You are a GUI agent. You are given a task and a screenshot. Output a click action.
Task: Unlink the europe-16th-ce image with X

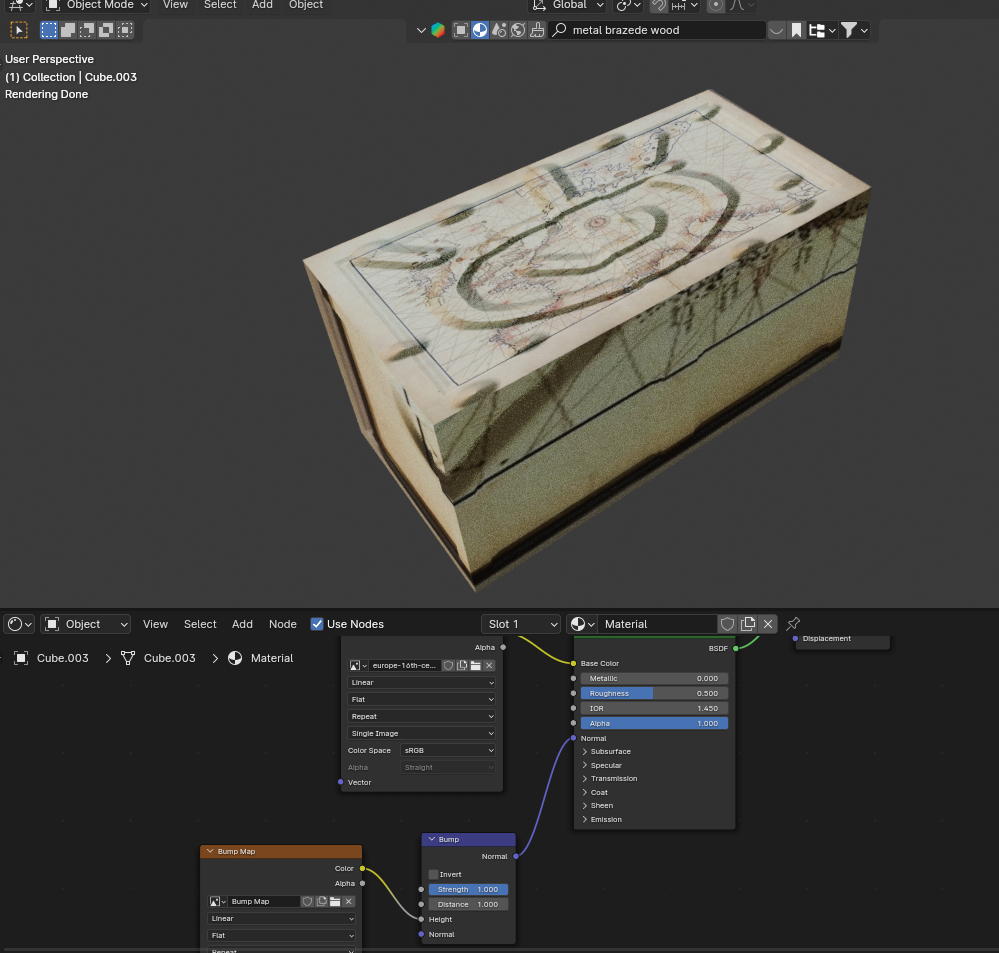pyautogui.click(x=489, y=665)
